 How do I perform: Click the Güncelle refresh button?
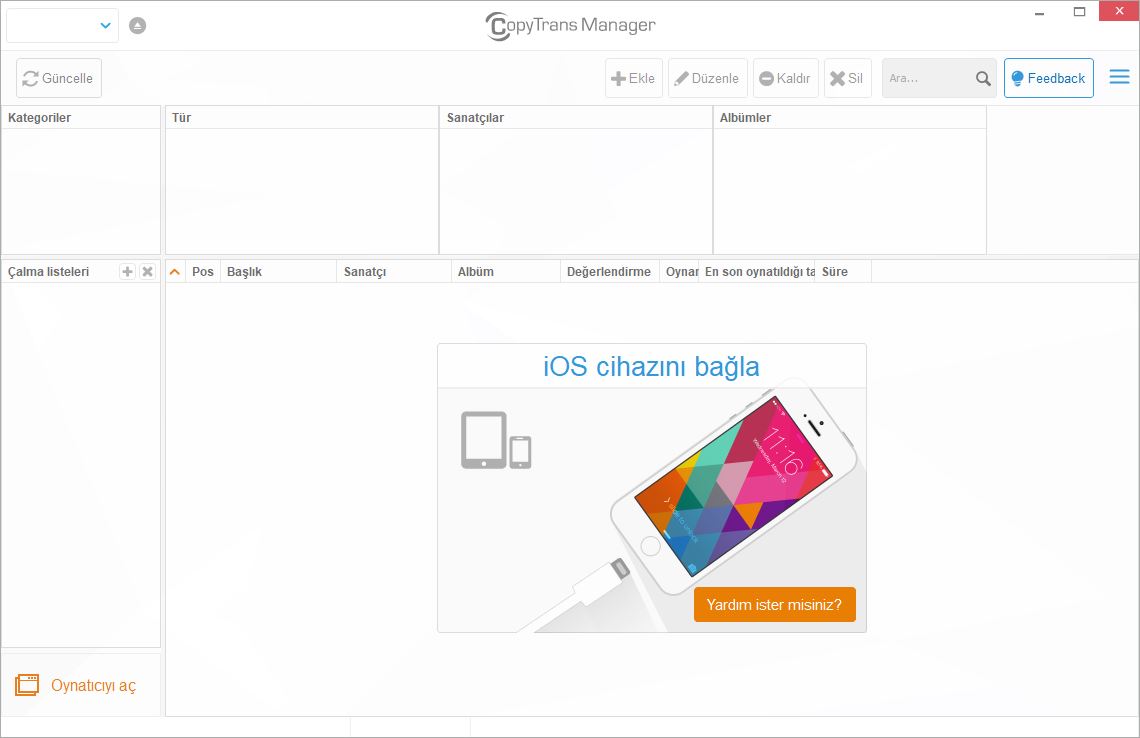click(59, 78)
